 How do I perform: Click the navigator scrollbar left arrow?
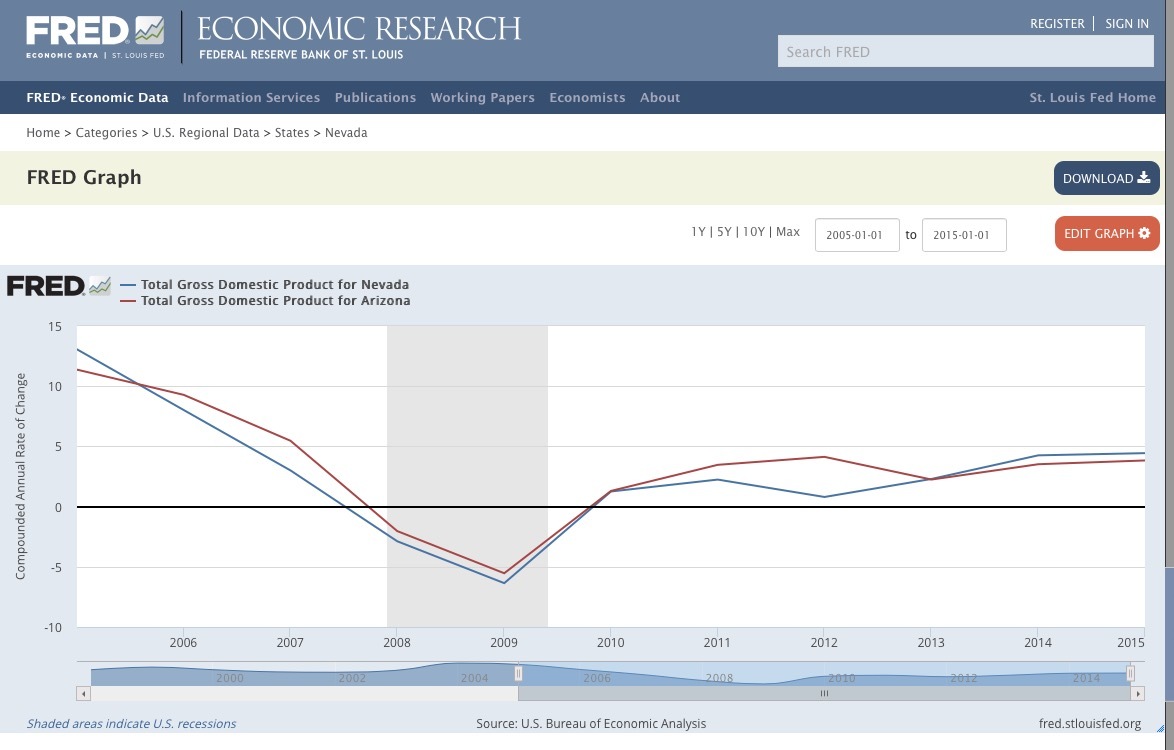84,693
